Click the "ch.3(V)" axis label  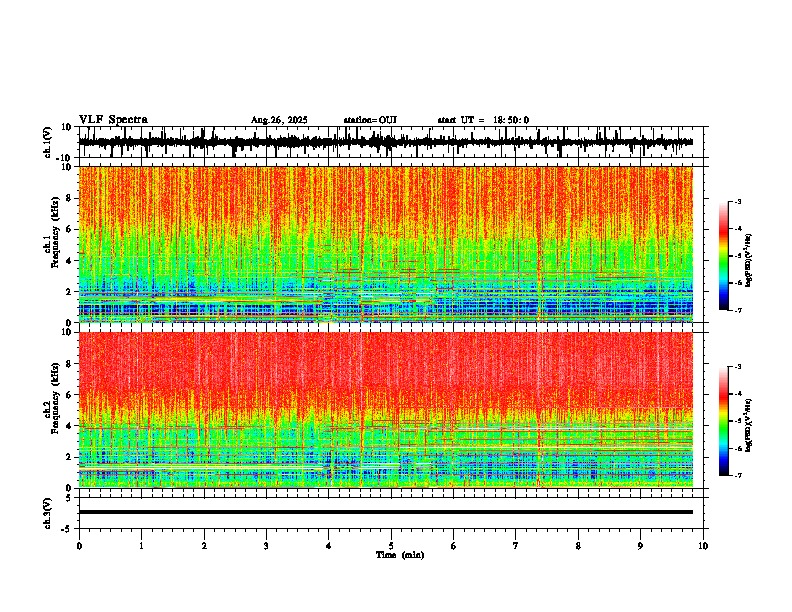[48, 513]
